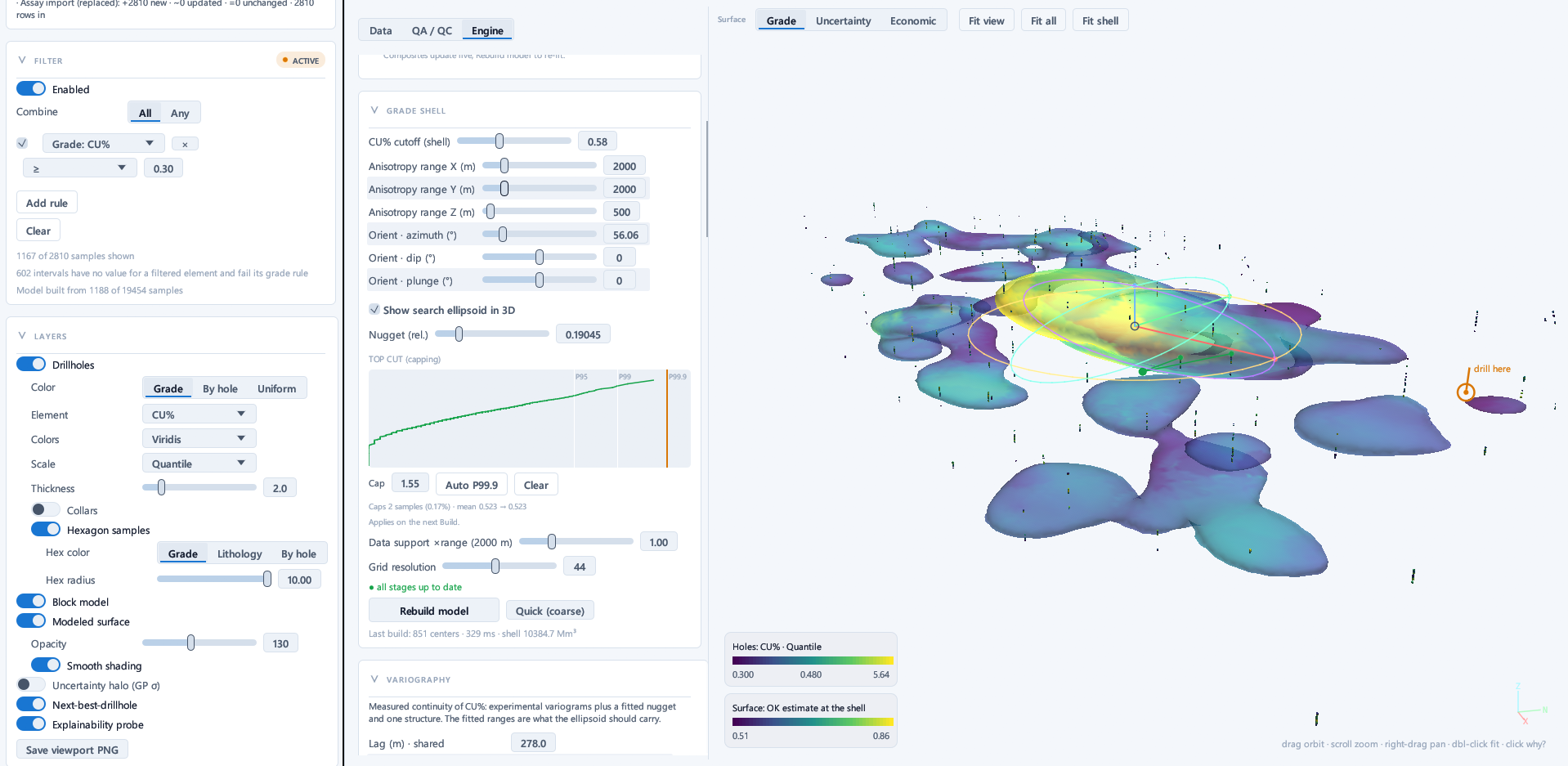Toggle the Modeled surface layer
Screen dimensions: 1568x766
[x=31, y=620]
